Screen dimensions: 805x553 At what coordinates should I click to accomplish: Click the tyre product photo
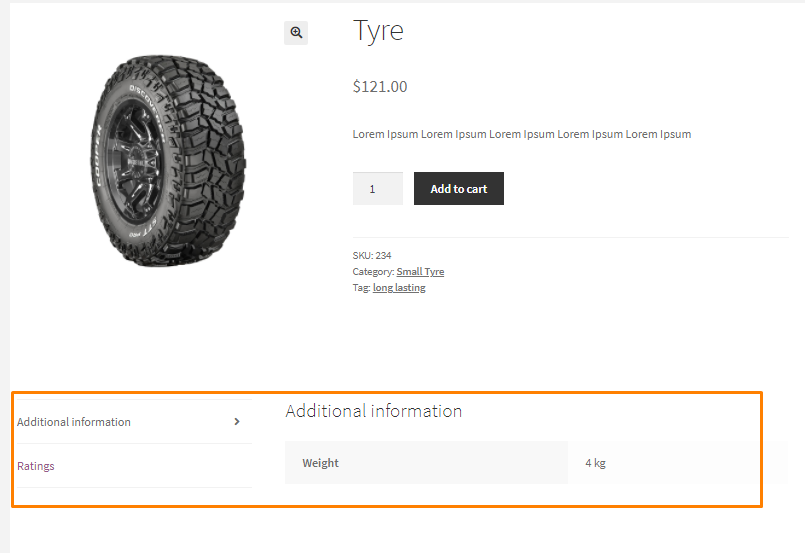point(168,161)
